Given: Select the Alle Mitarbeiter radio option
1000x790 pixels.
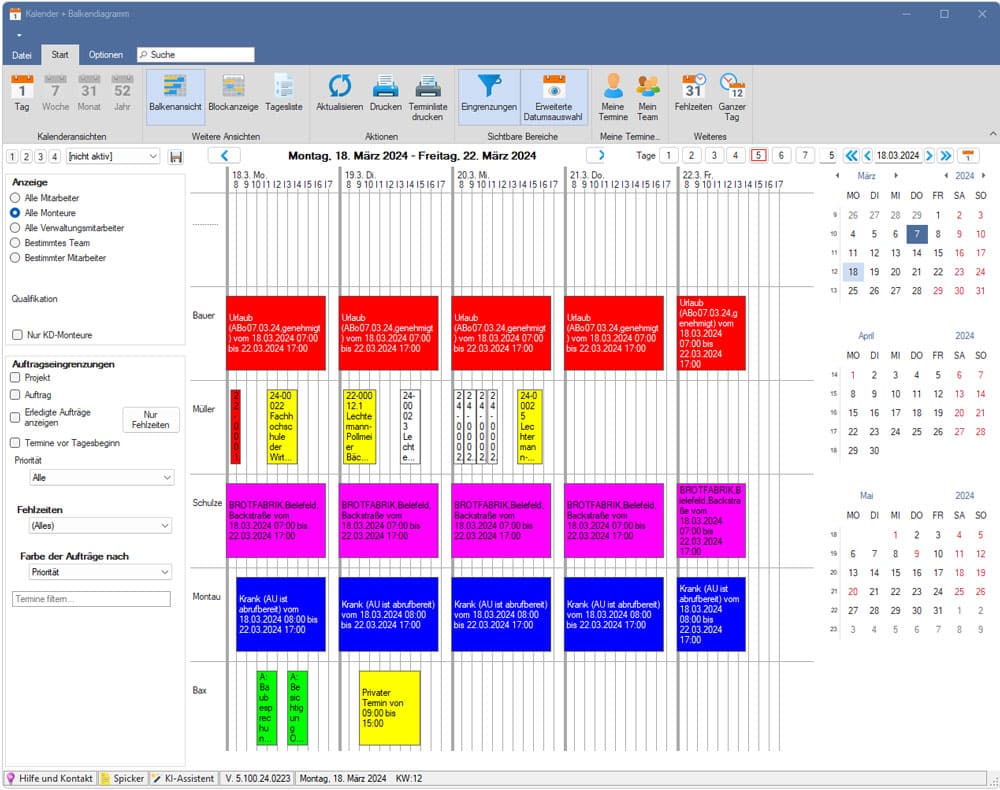Looking at the screenshot, I should click(x=15, y=198).
